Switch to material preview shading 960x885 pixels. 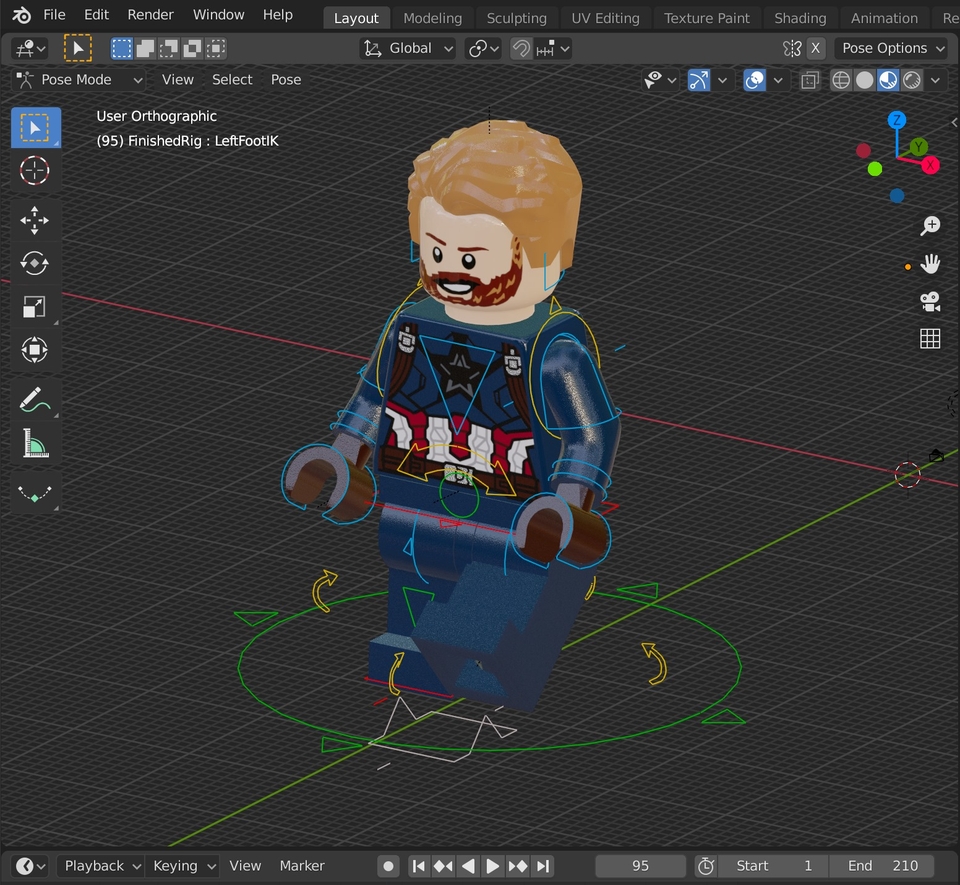tap(888, 80)
